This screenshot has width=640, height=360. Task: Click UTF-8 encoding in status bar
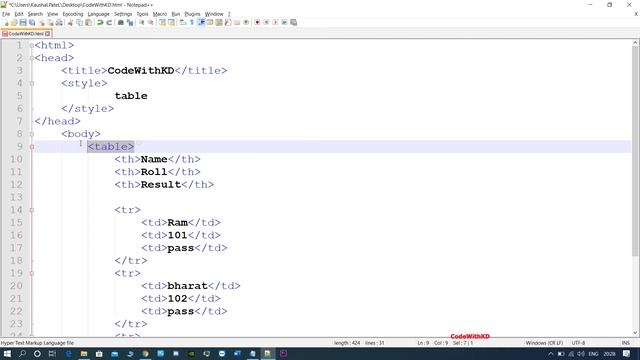point(578,343)
